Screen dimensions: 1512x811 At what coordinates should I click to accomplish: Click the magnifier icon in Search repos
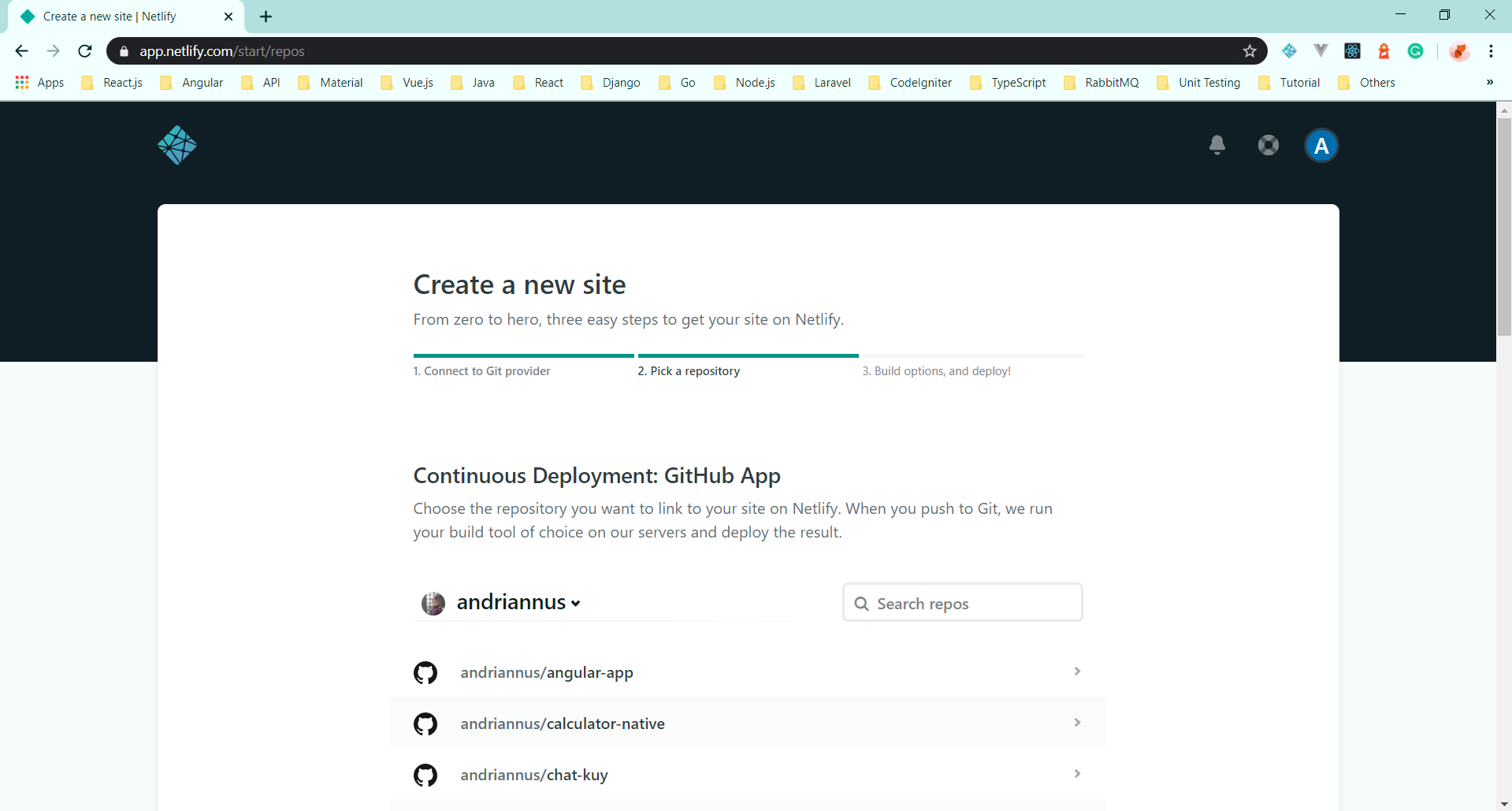863,603
